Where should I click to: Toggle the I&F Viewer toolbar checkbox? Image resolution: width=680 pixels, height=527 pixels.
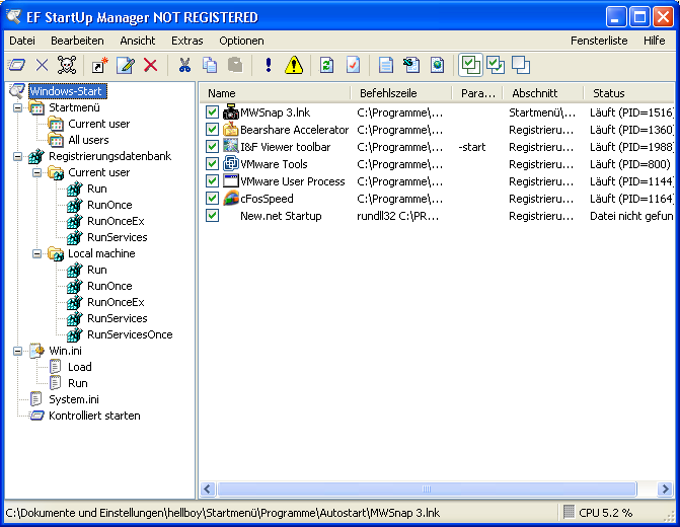click(x=212, y=147)
